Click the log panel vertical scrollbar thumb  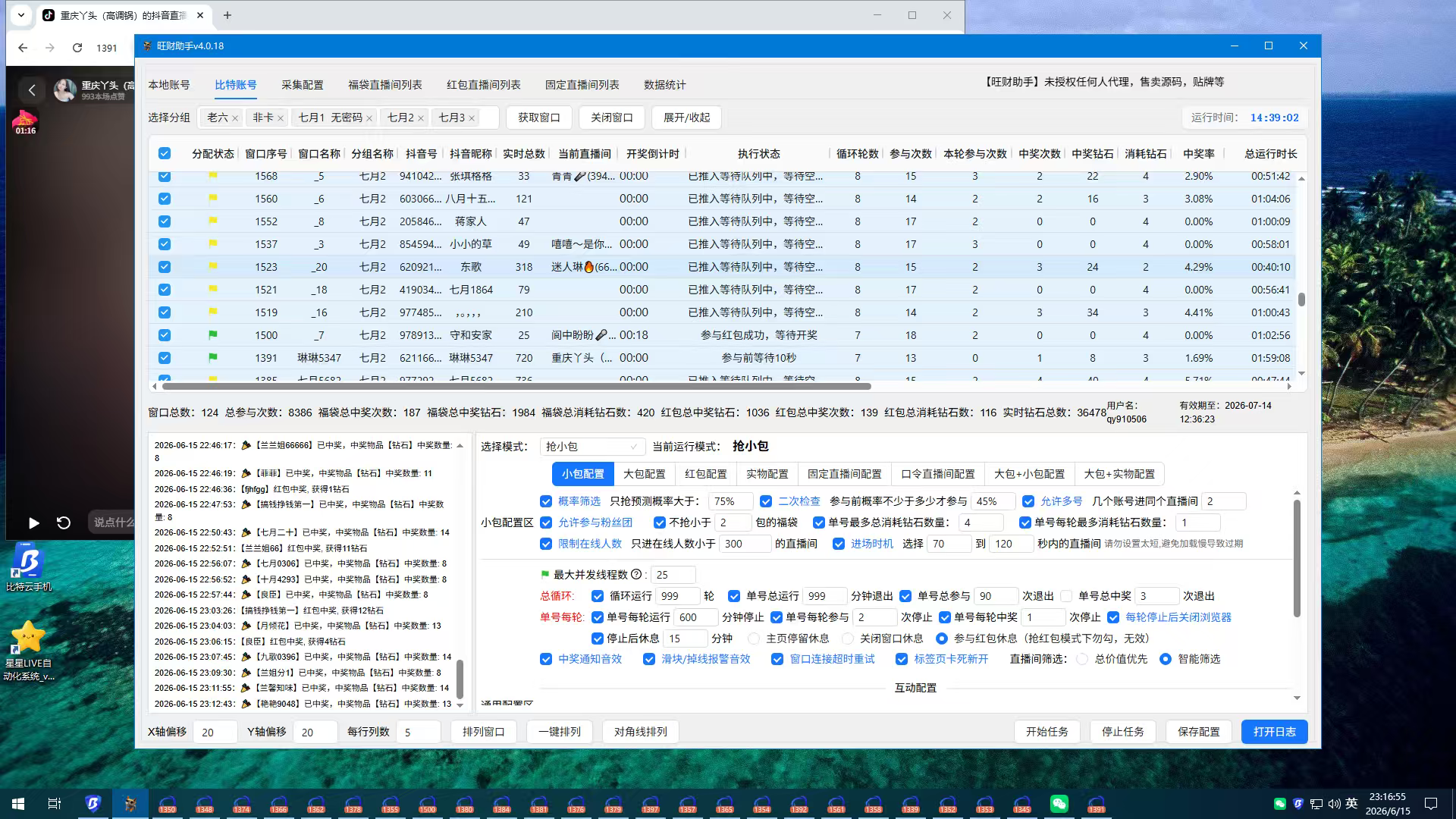point(460,679)
